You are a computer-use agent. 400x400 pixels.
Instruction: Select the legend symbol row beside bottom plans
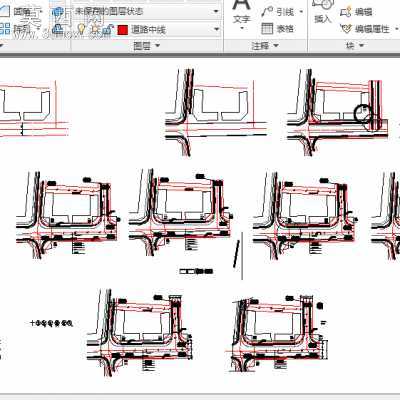tap(51, 323)
